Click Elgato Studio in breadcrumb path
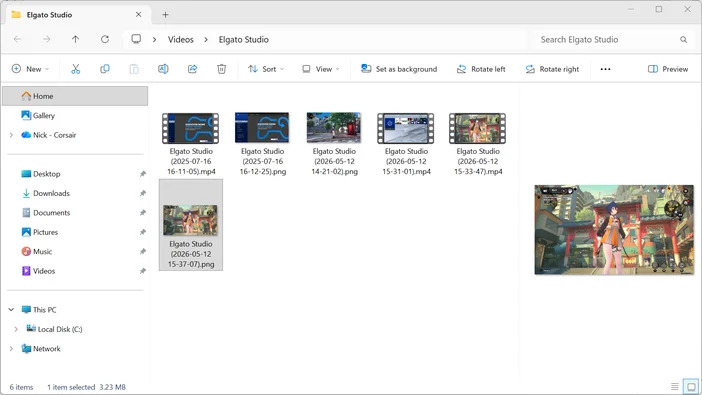702x395 pixels. click(x=244, y=39)
